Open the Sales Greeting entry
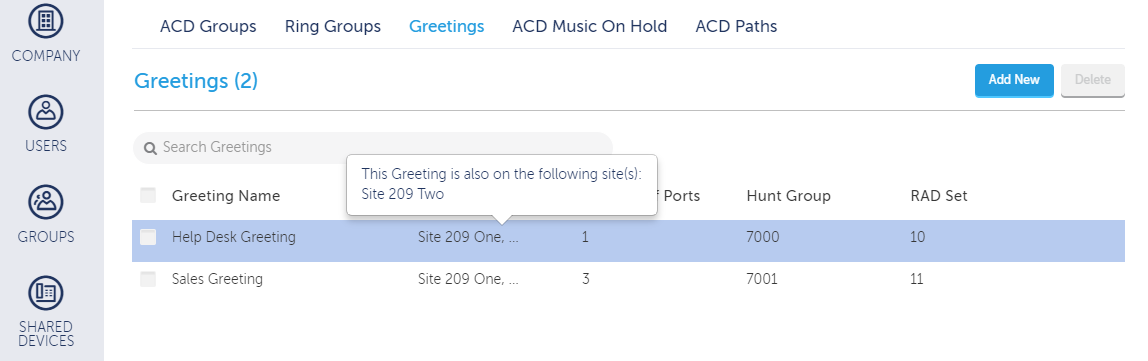 [217, 278]
